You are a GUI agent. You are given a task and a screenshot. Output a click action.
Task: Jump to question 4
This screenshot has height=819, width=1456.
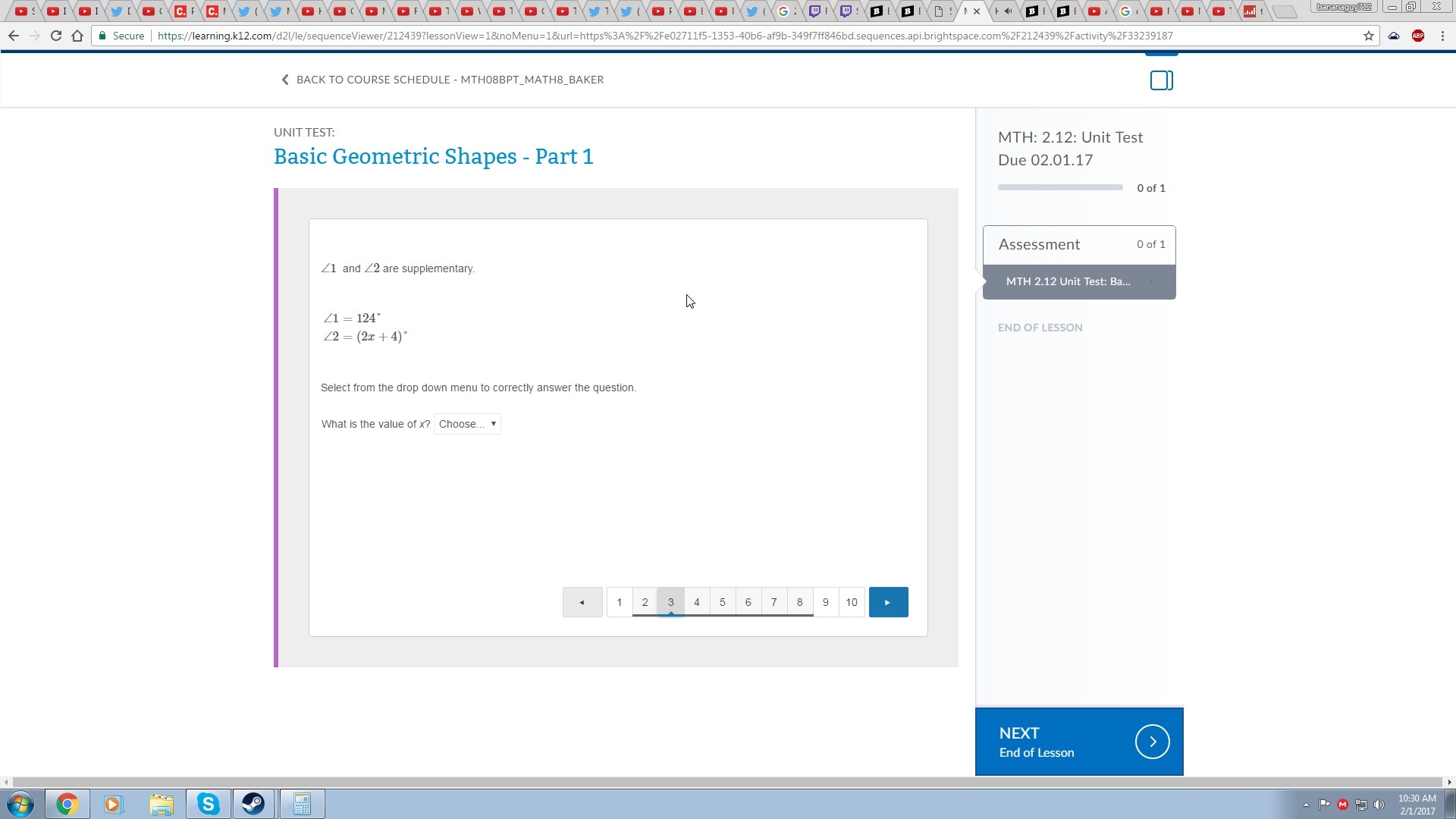coord(696,602)
